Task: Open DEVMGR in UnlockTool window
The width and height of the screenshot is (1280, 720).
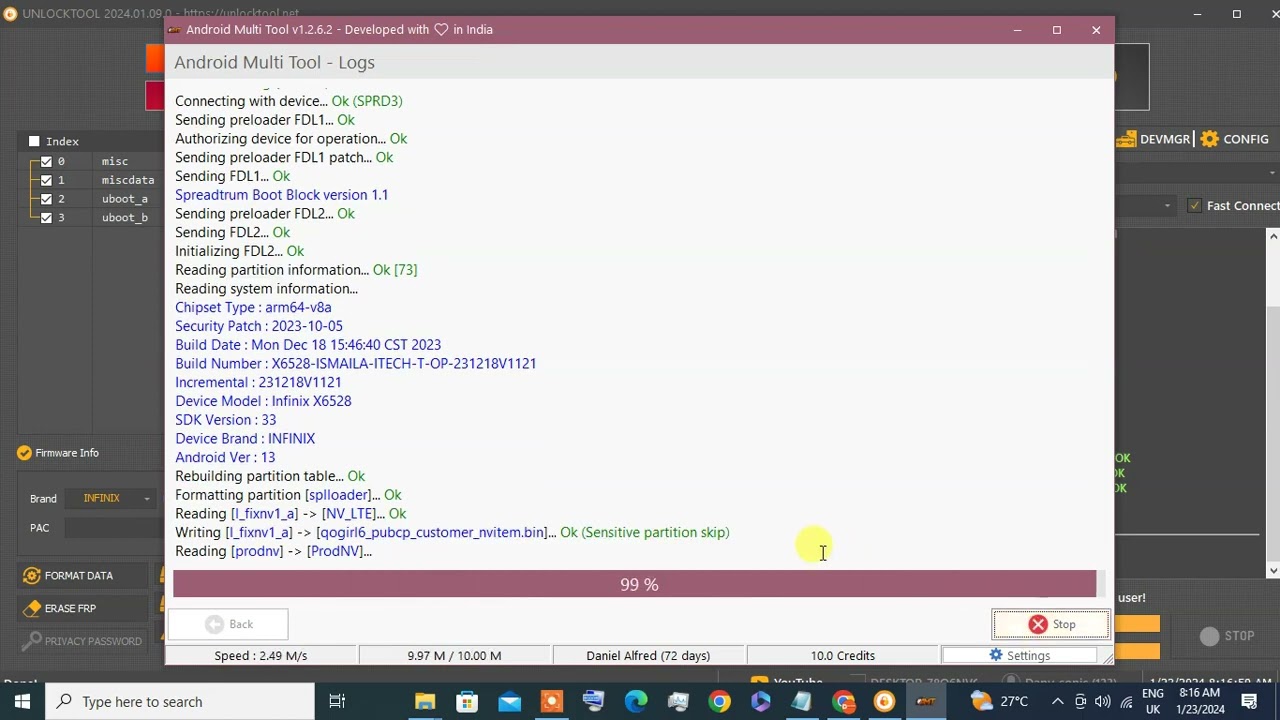Action: [x=1154, y=139]
